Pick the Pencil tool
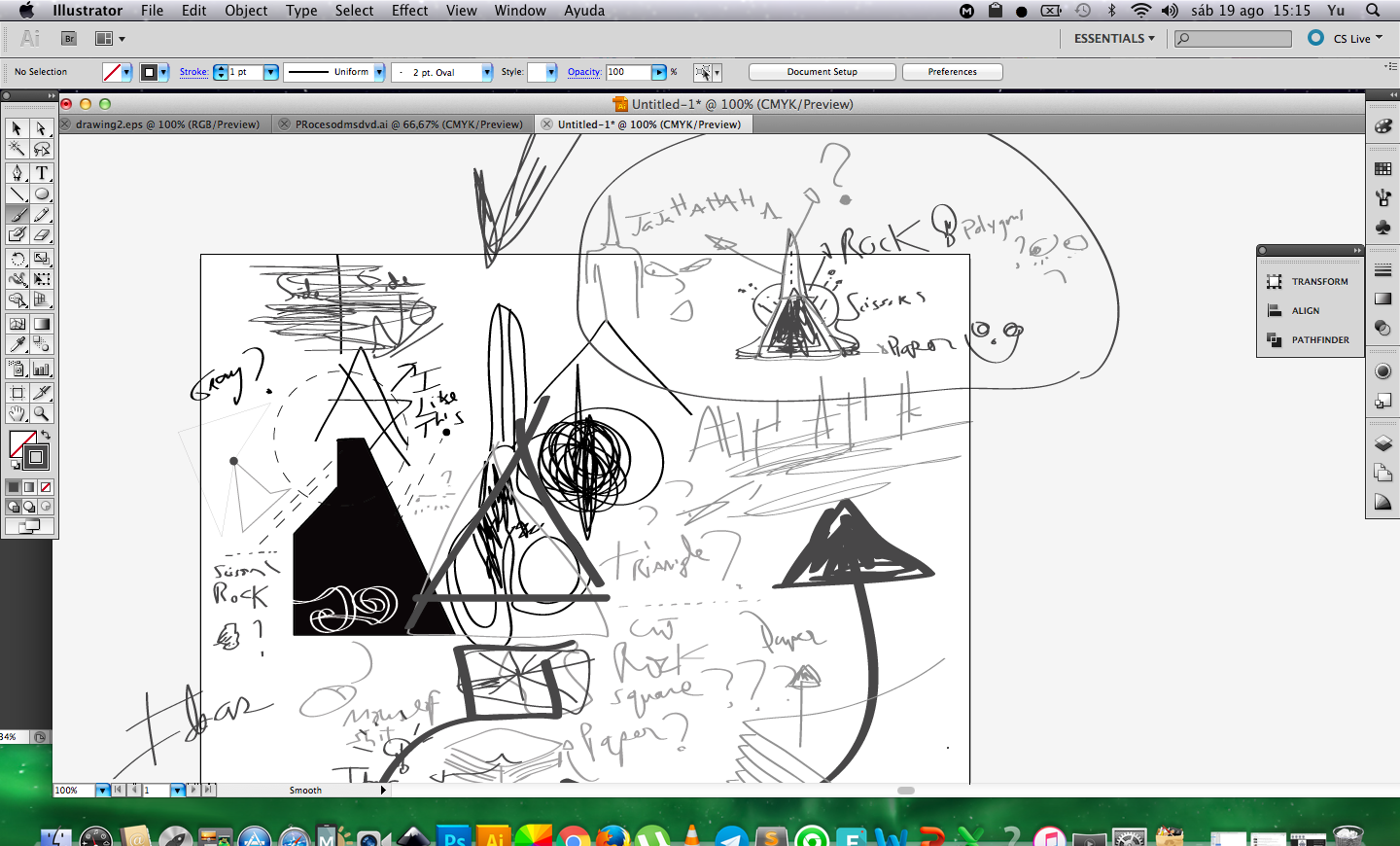This screenshot has height=846, width=1400. point(41,214)
